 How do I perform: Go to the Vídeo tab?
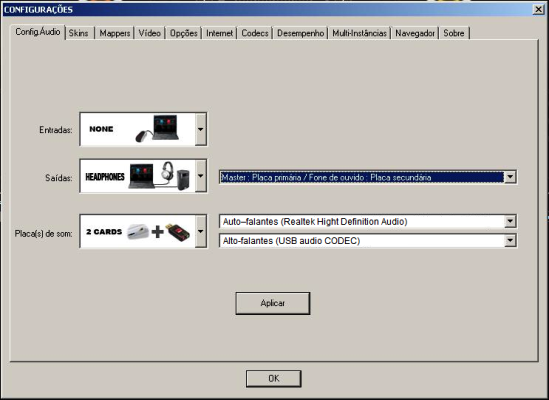pos(150,33)
